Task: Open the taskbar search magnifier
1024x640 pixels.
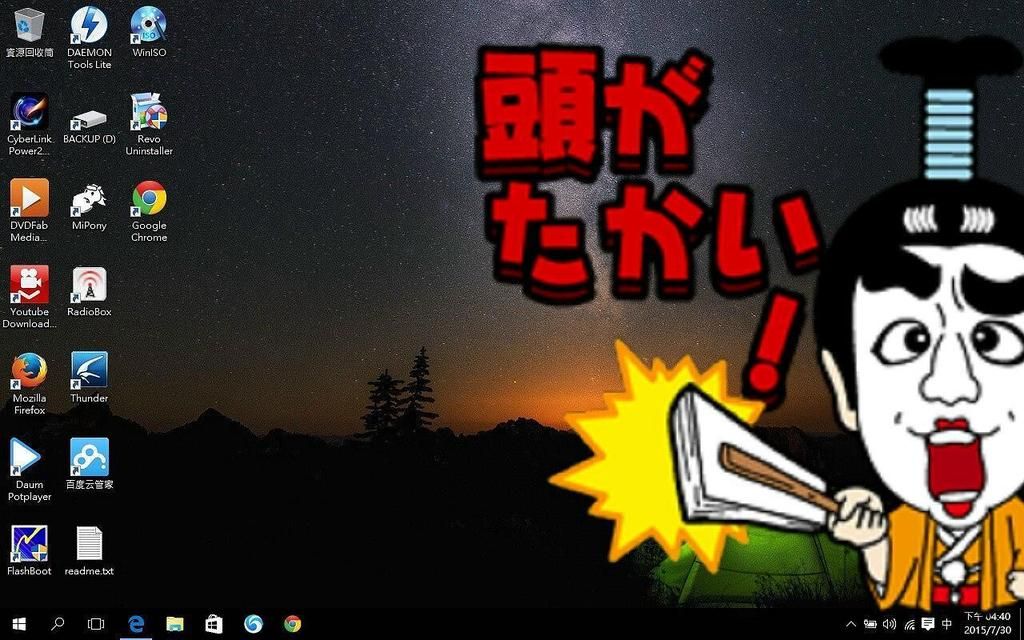Action: point(57,624)
